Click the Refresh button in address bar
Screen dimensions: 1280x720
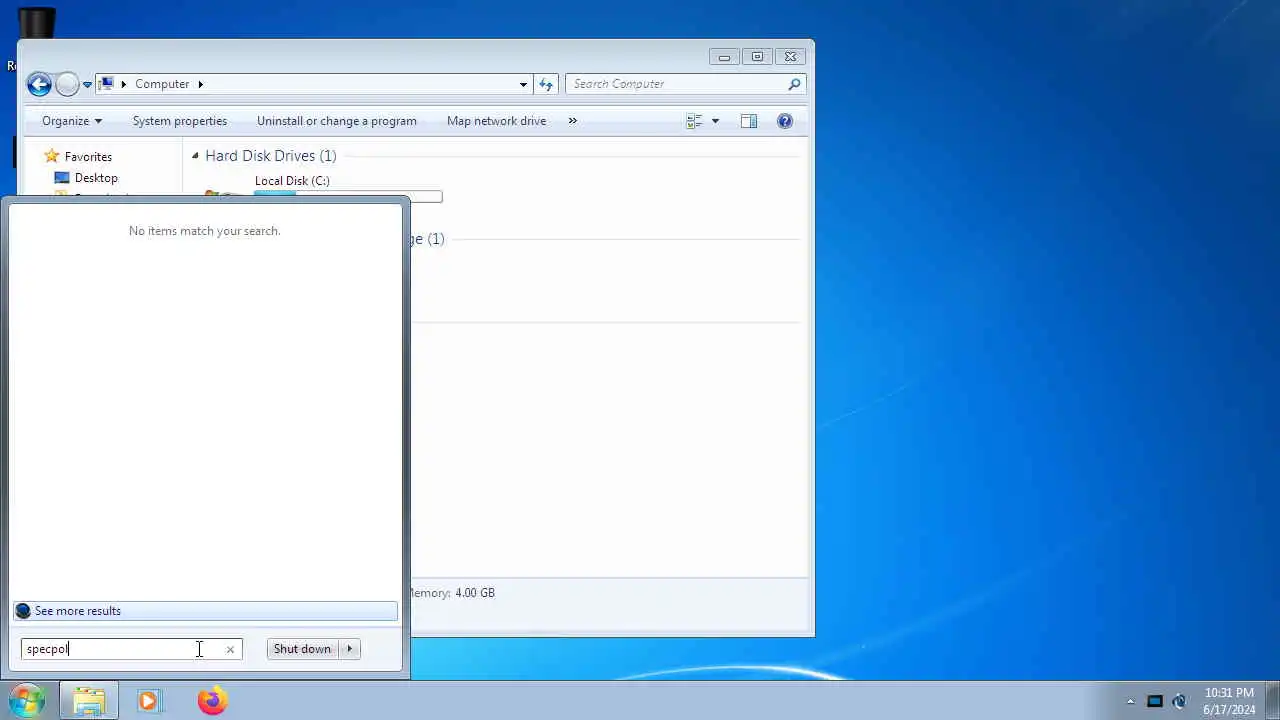coord(546,85)
